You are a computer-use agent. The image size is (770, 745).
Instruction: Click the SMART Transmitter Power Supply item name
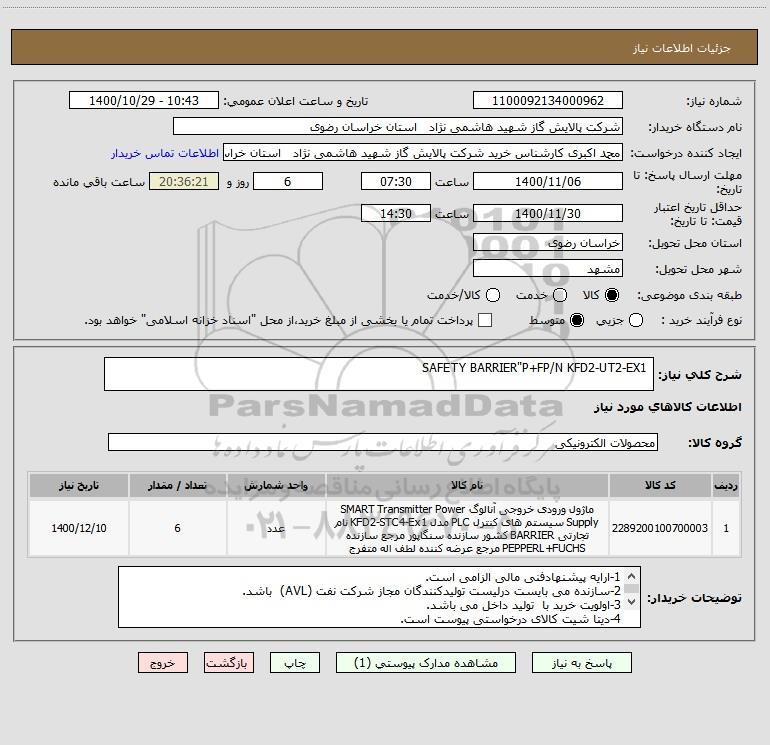click(467, 528)
